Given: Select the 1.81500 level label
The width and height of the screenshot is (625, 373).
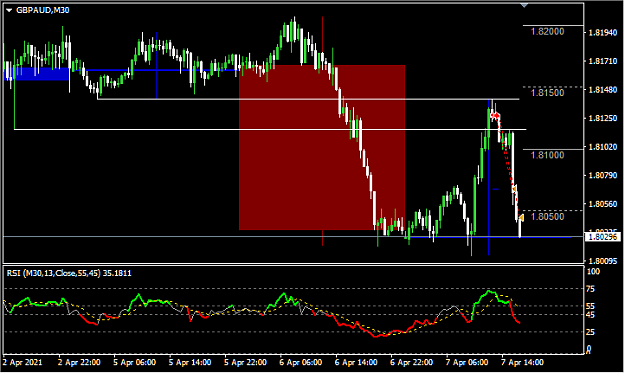Looking at the screenshot, I should [x=548, y=93].
